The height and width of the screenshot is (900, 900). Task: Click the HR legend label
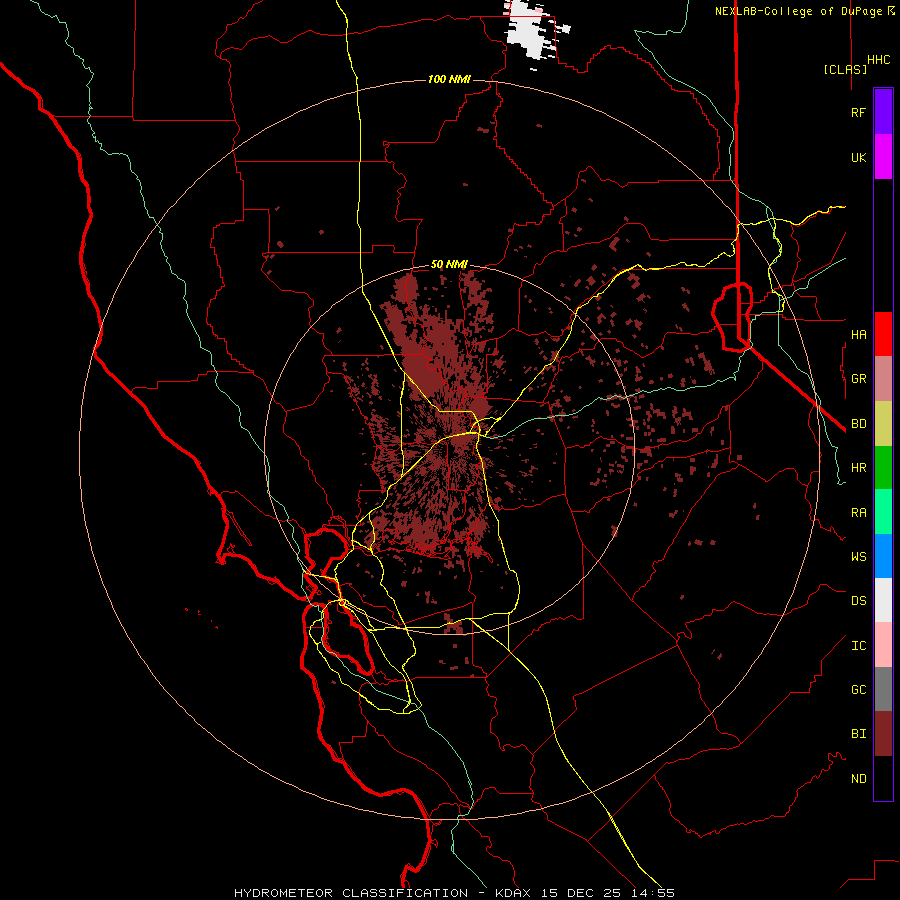pos(858,468)
